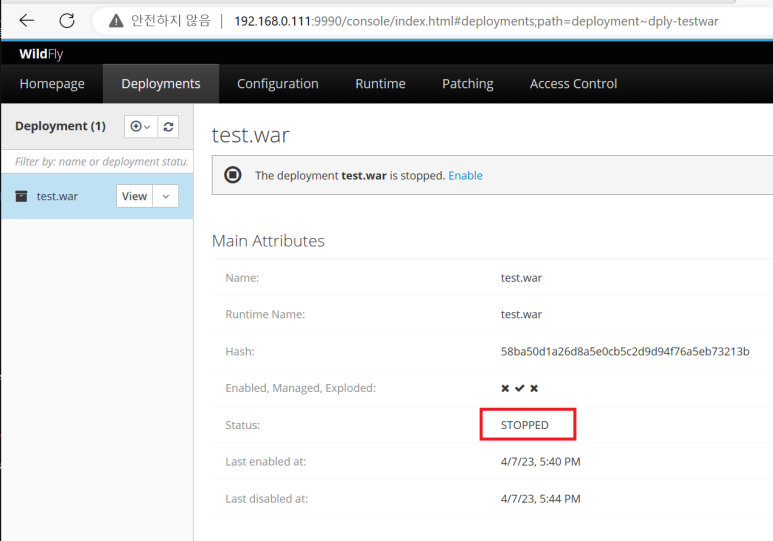Click the Exploded cross mark icon
Image resolution: width=773 pixels, height=541 pixels.
point(534,388)
